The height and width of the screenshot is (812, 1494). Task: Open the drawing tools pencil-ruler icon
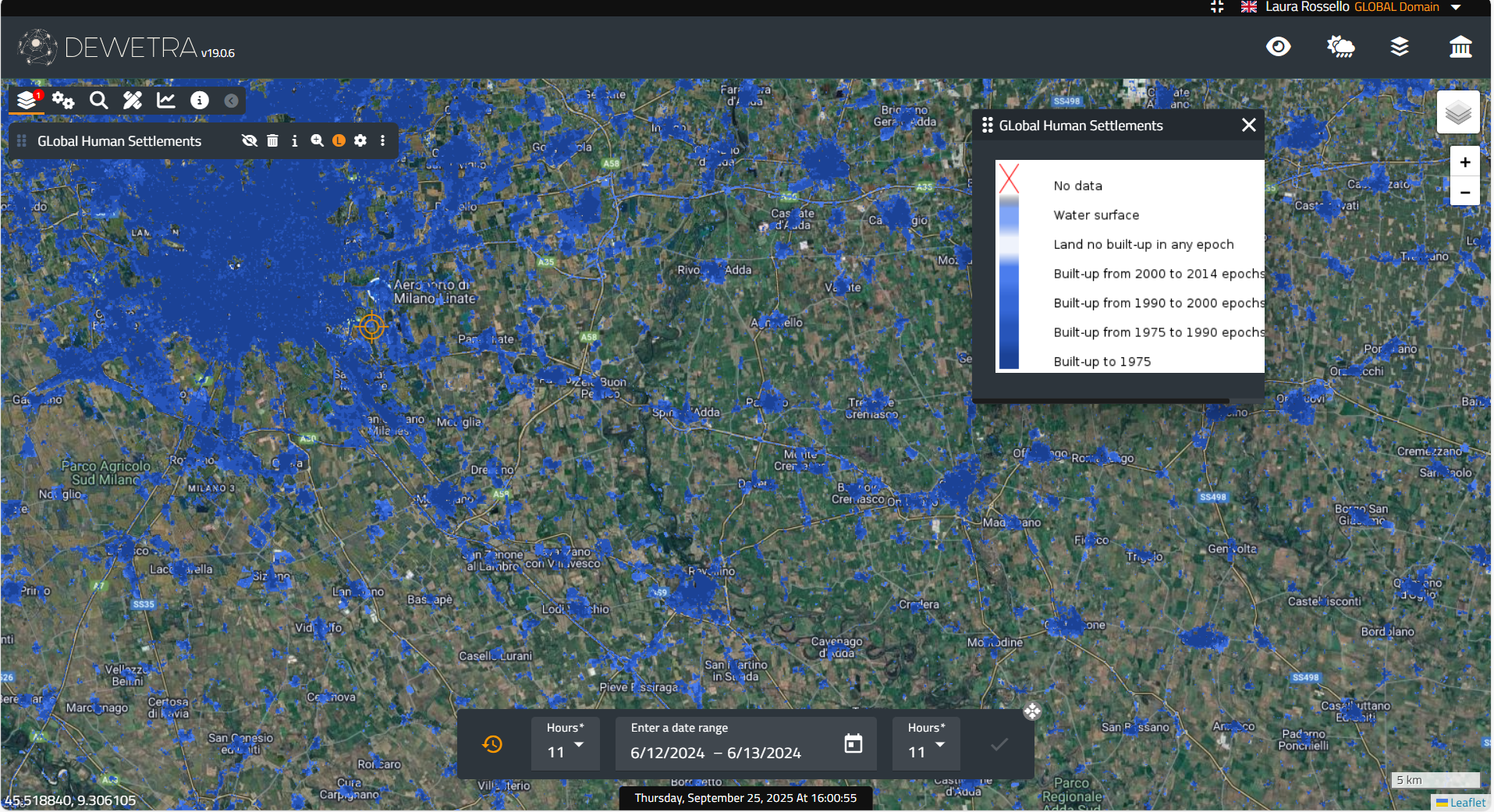pyautogui.click(x=133, y=101)
